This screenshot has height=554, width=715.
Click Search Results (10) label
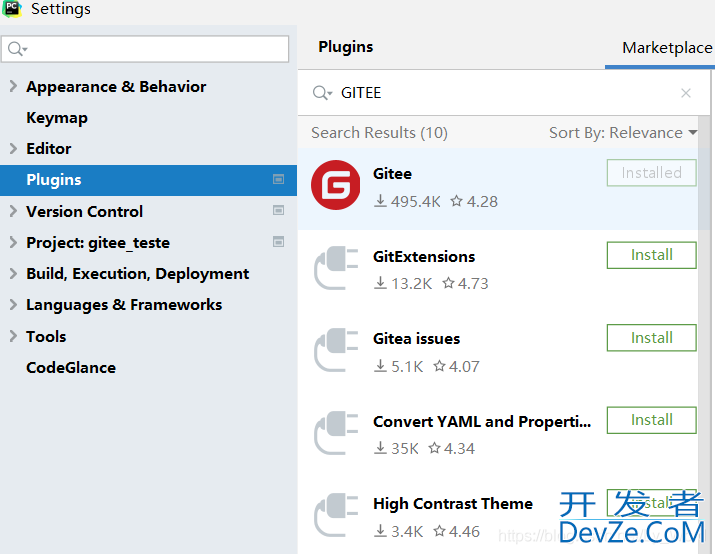tap(379, 133)
